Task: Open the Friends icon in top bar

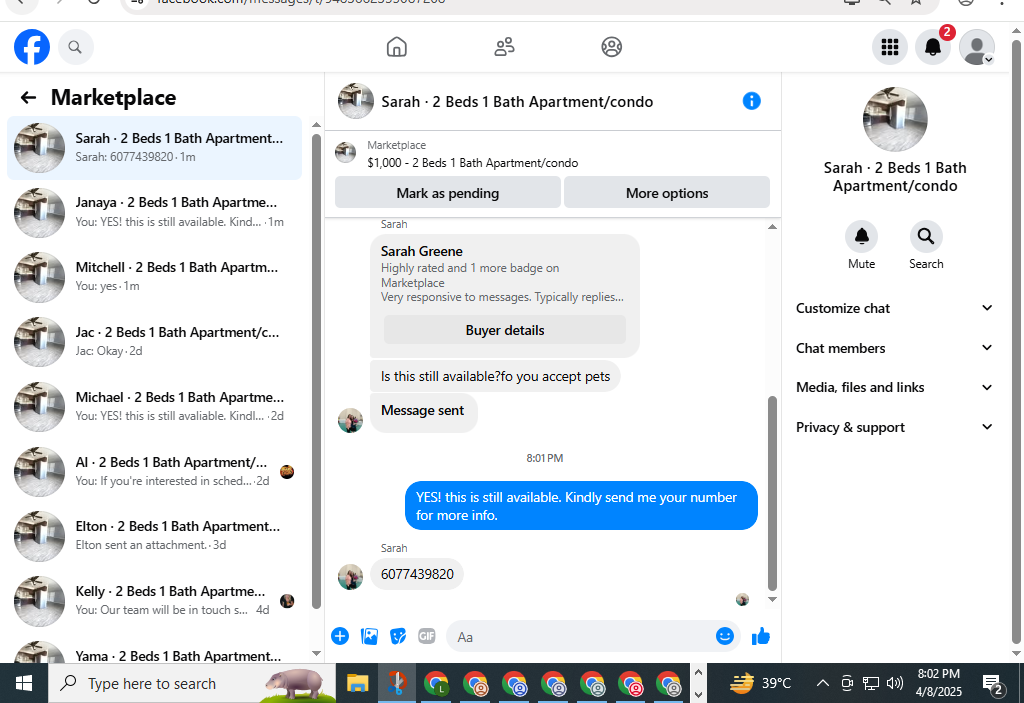Action: click(x=504, y=47)
